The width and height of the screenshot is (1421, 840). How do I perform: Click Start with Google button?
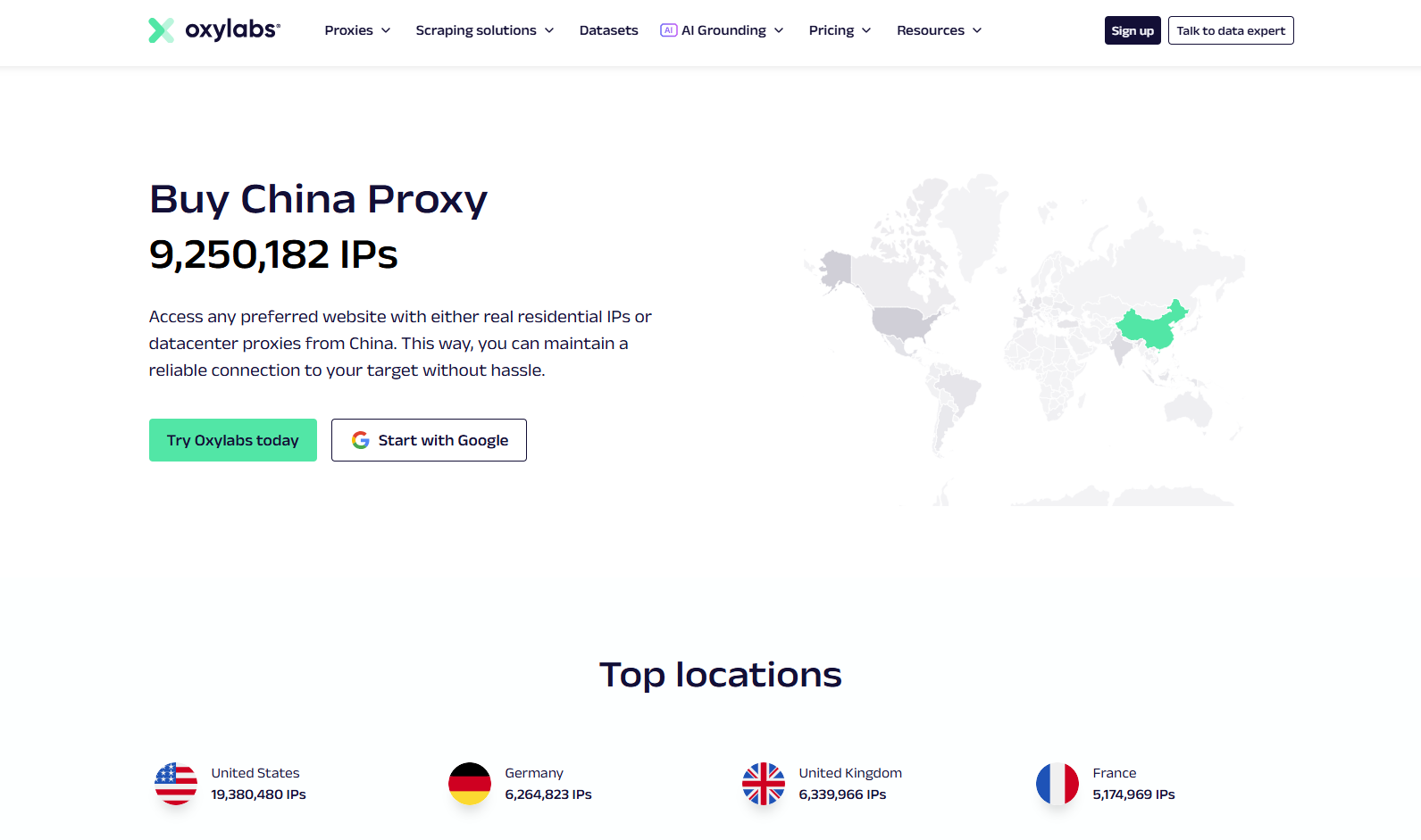[429, 440]
